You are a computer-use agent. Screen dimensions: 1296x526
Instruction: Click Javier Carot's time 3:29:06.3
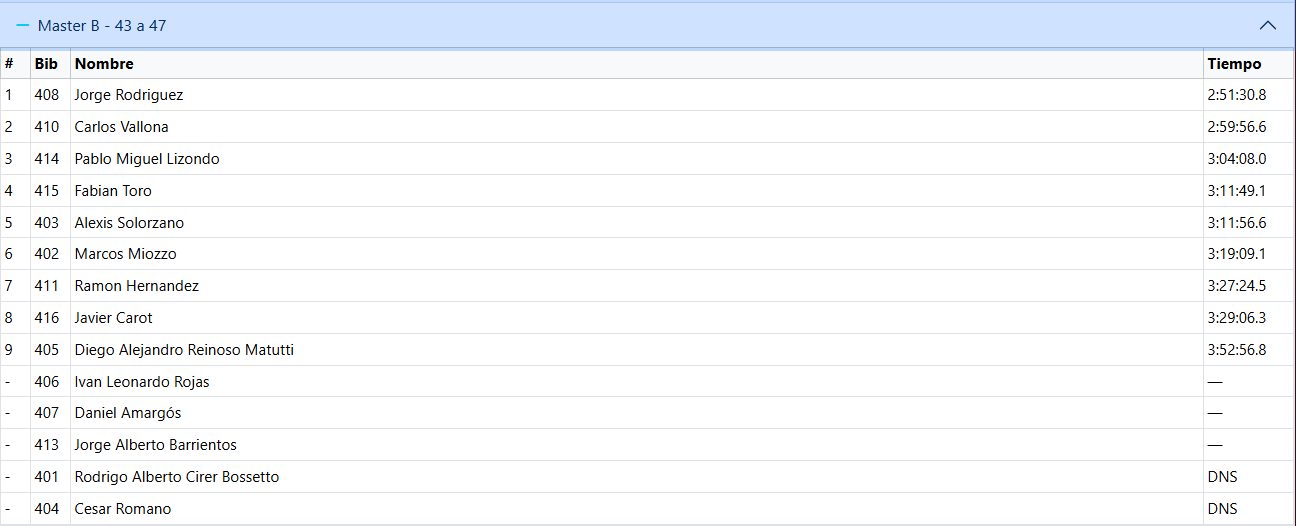[x=1237, y=318]
